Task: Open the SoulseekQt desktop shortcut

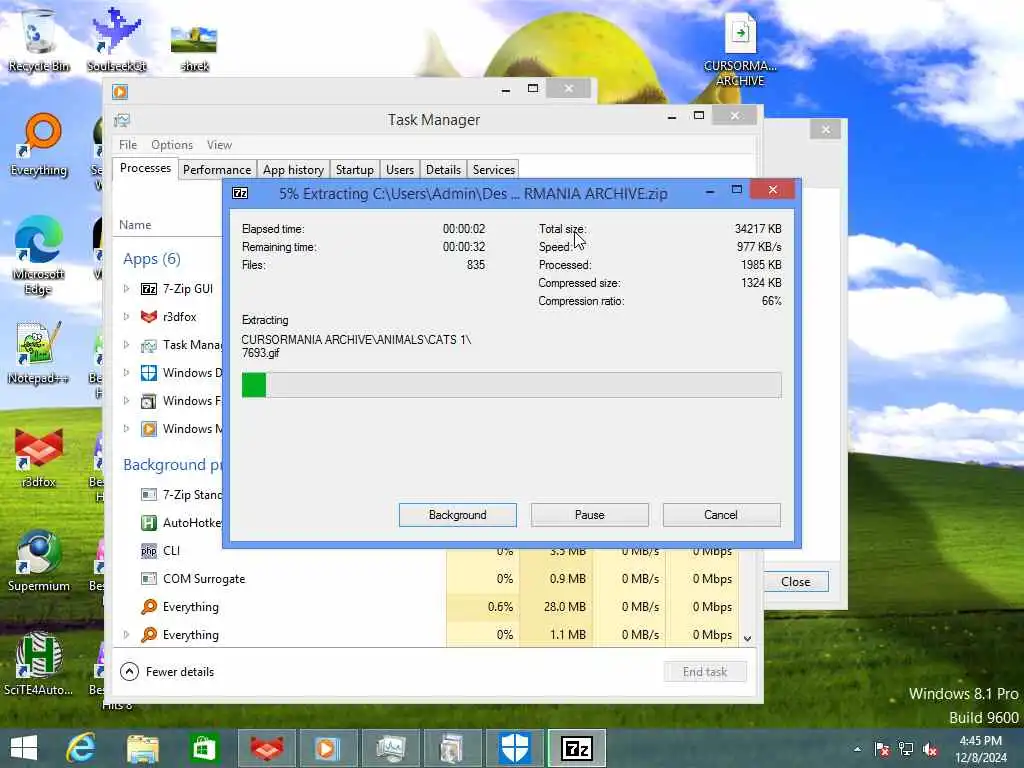Action: (116, 40)
